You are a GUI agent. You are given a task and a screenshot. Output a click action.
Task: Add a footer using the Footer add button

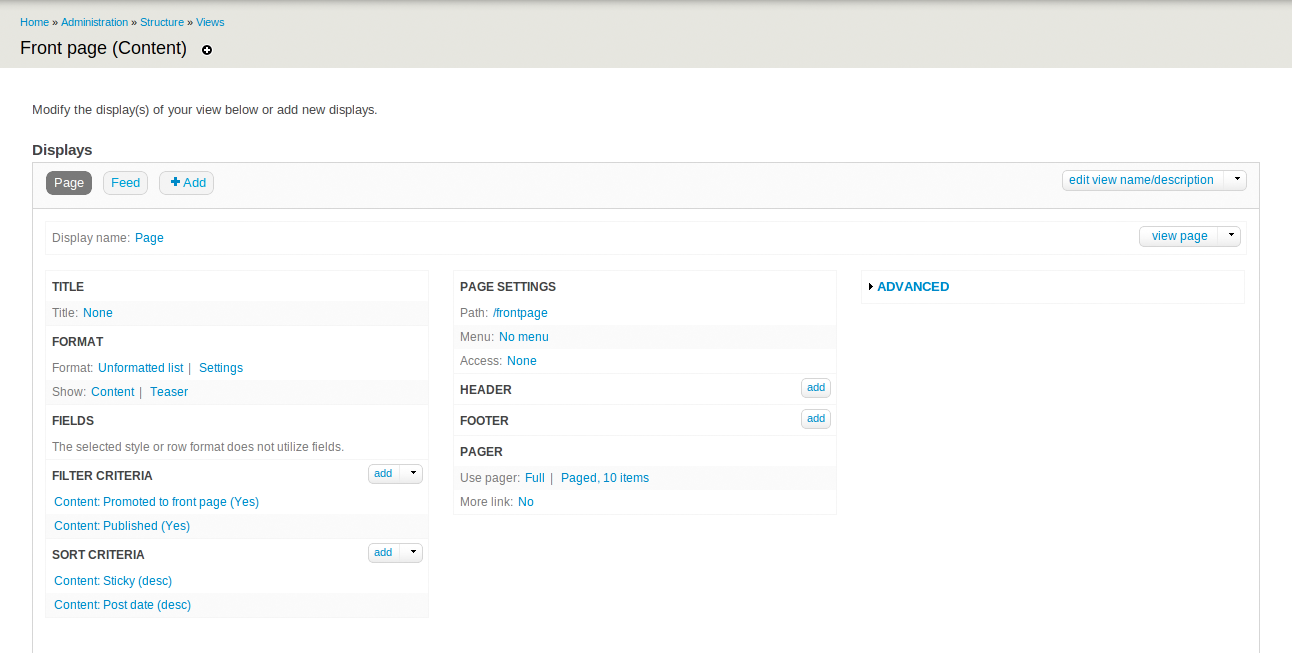tap(816, 419)
